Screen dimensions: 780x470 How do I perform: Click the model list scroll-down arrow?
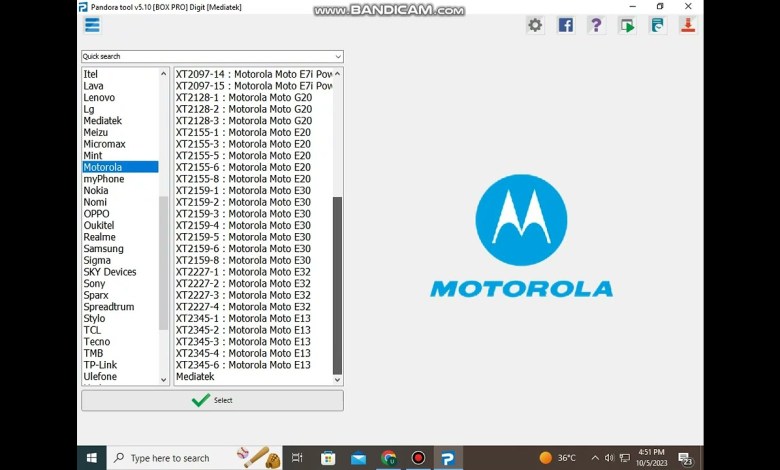pos(337,379)
